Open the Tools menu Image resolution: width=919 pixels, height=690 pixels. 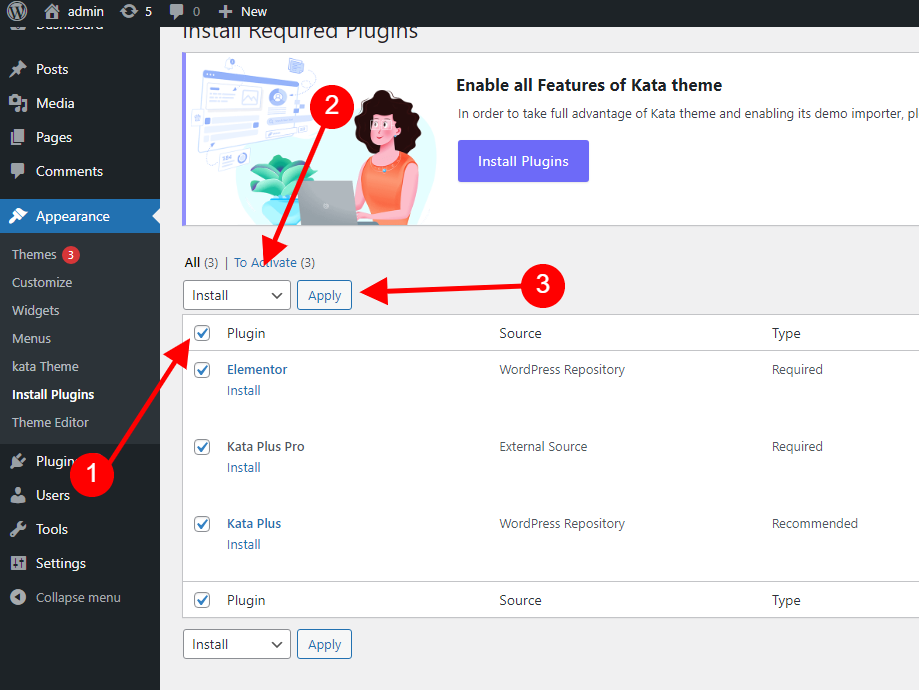(52, 529)
